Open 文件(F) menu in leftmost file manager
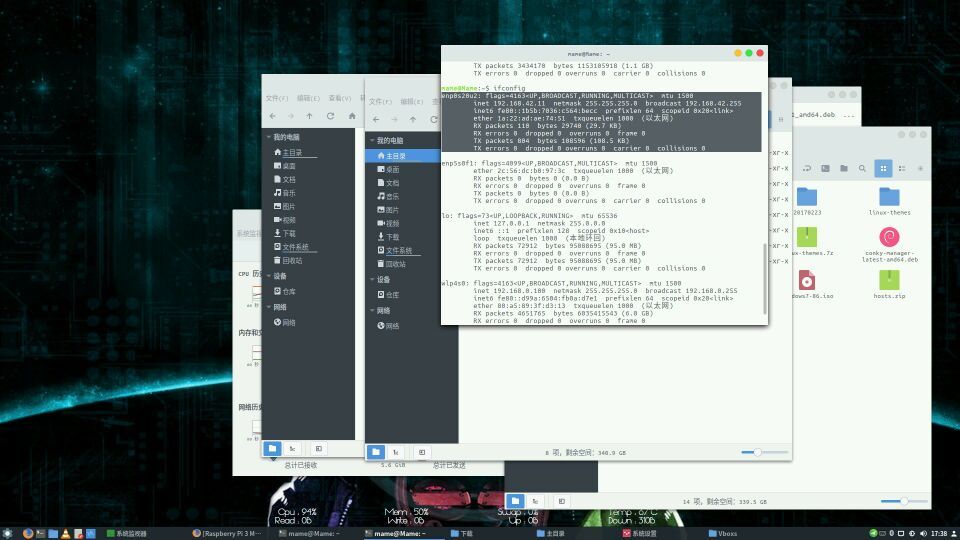 click(x=277, y=98)
